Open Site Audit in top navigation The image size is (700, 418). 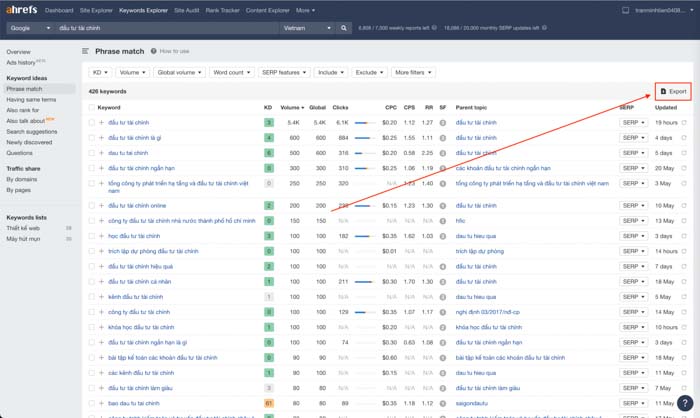[187, 10]
